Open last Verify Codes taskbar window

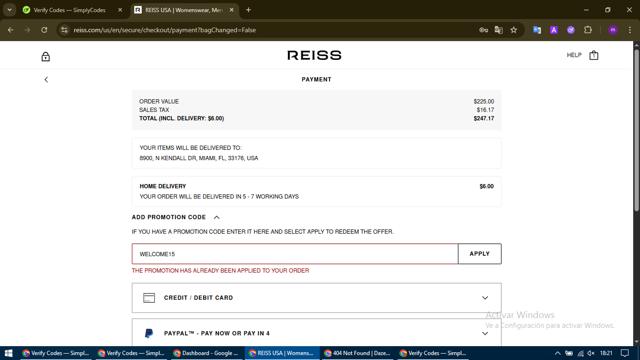[x=432, y=353]
